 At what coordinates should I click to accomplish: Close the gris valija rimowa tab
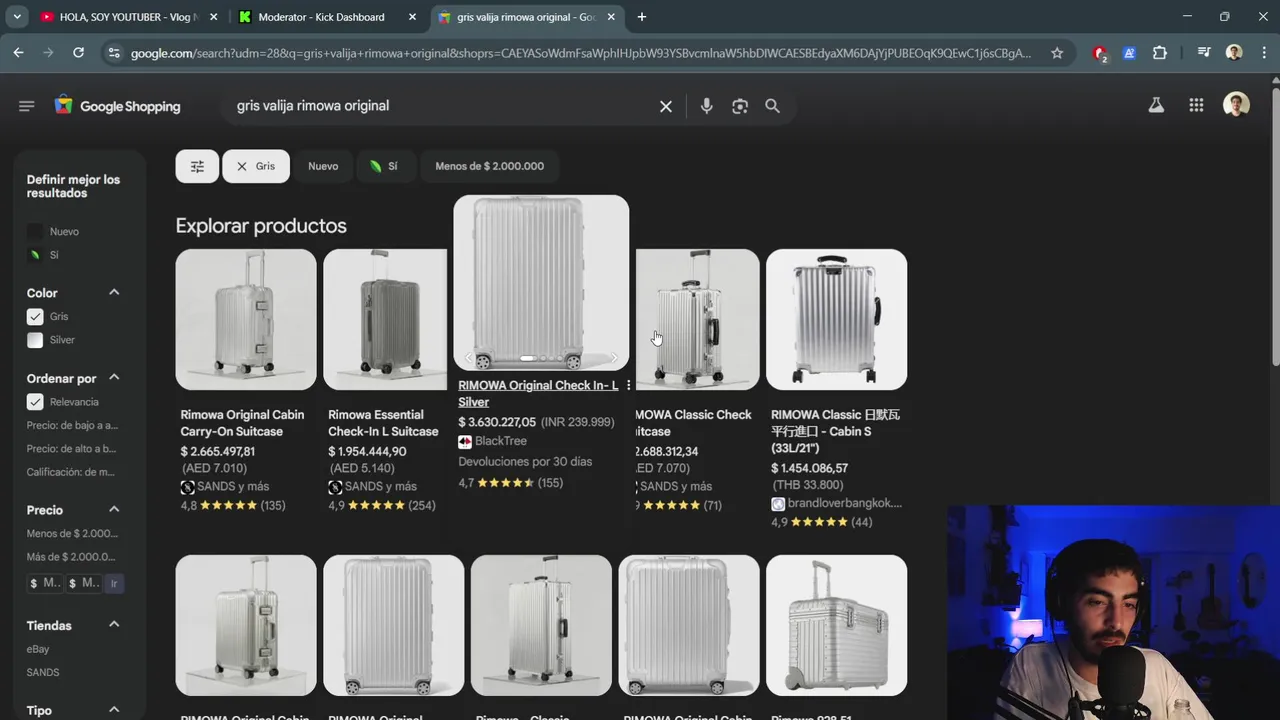click(612, 17)
